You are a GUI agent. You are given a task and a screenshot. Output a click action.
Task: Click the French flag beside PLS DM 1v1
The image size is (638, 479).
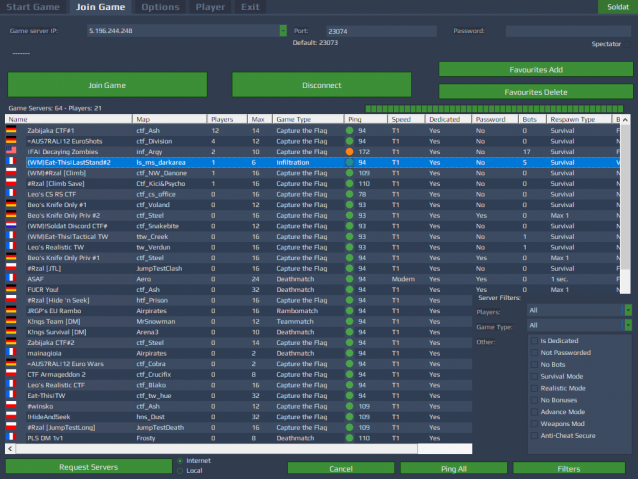11,438
